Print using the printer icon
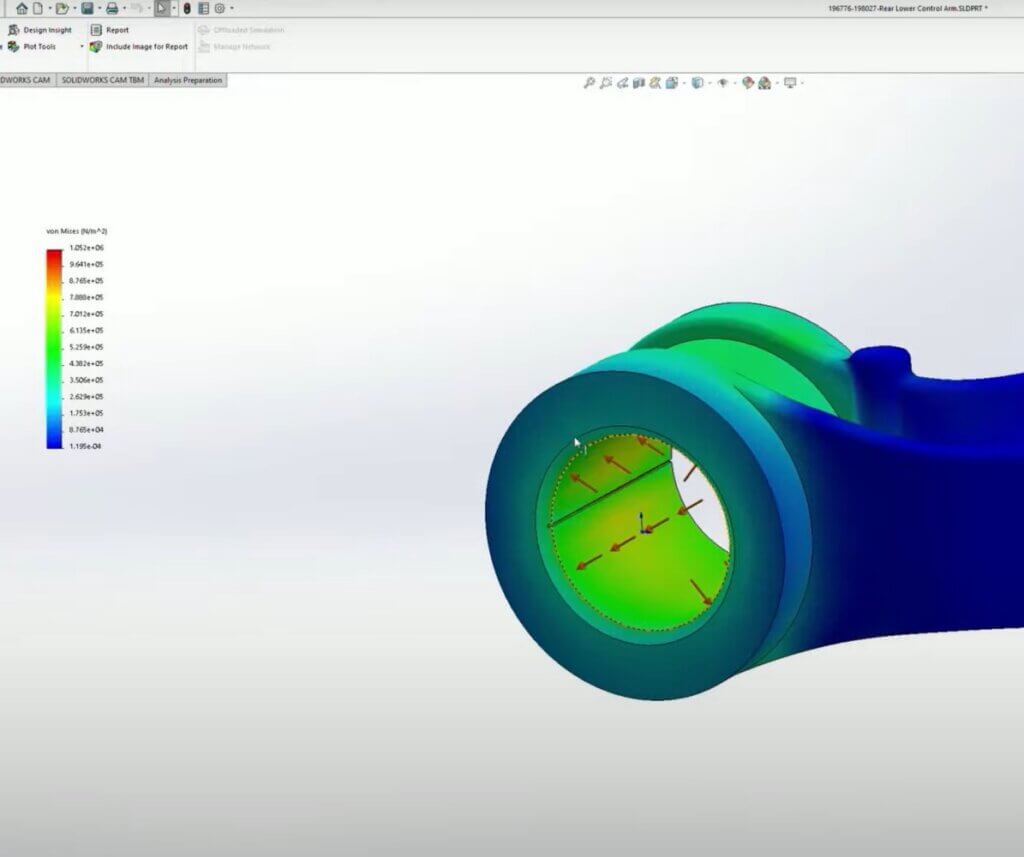This screenshot has width=1024, height=857. (112, 8)
